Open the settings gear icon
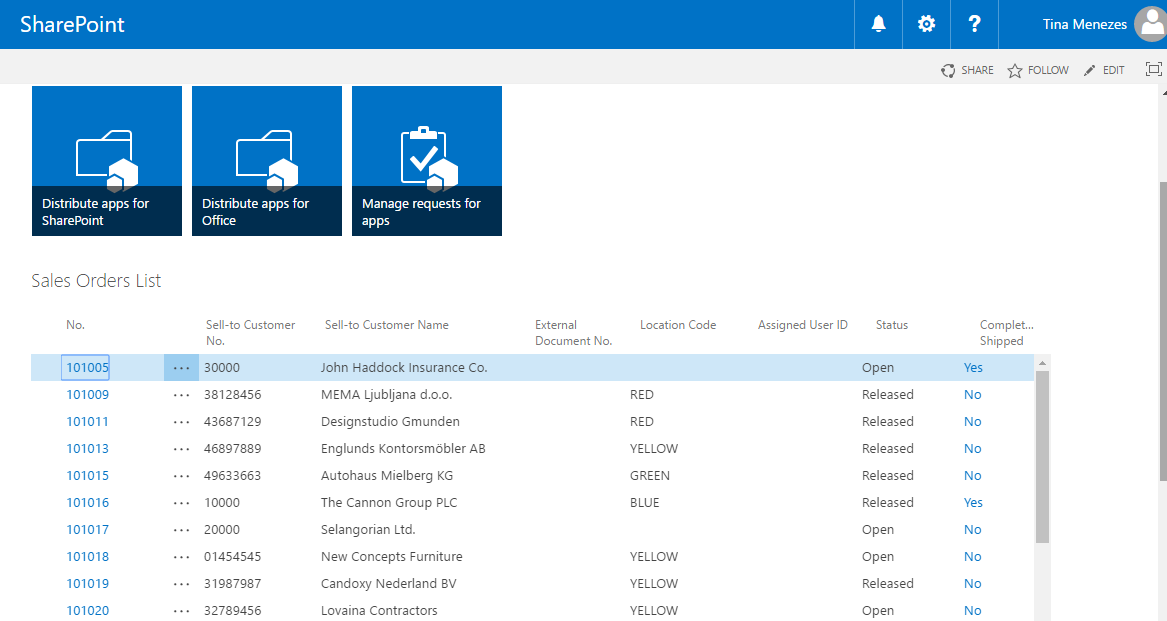This screenshot has width=1167, height=621. [x=926, y=24]
